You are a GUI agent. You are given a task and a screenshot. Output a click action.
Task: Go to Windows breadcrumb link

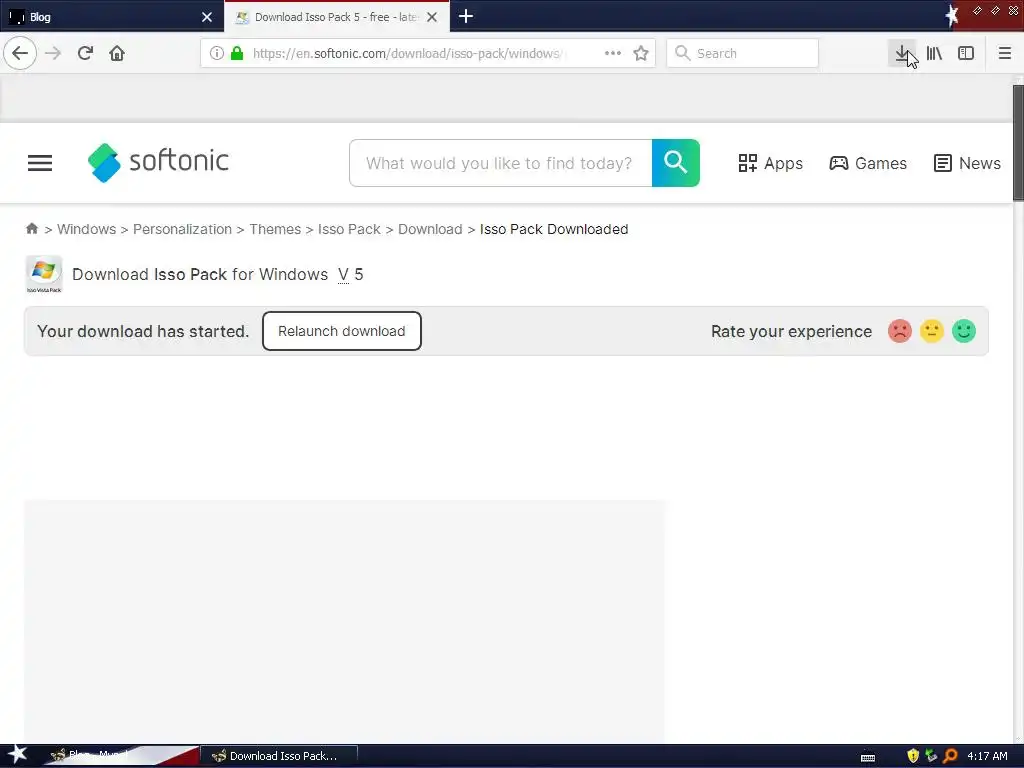point(86,229)
